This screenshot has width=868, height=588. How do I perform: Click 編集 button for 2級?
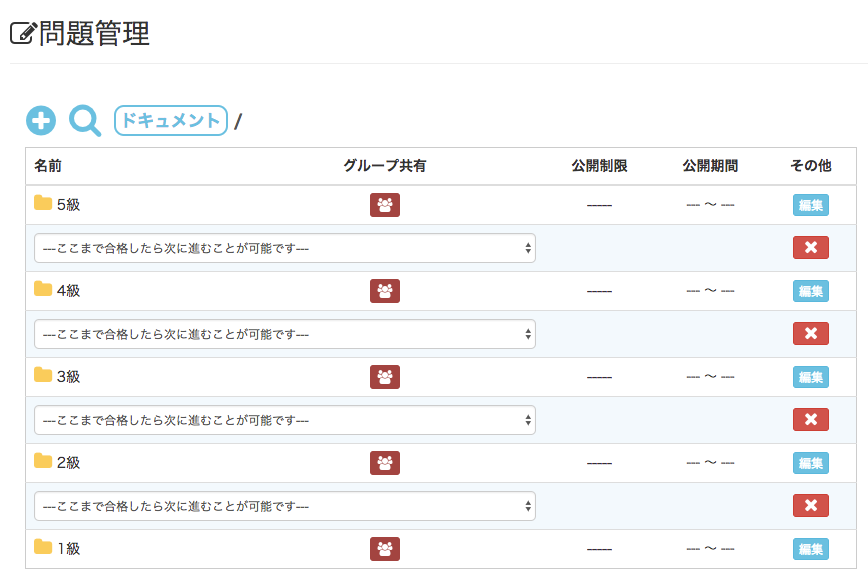click(810, 463)
